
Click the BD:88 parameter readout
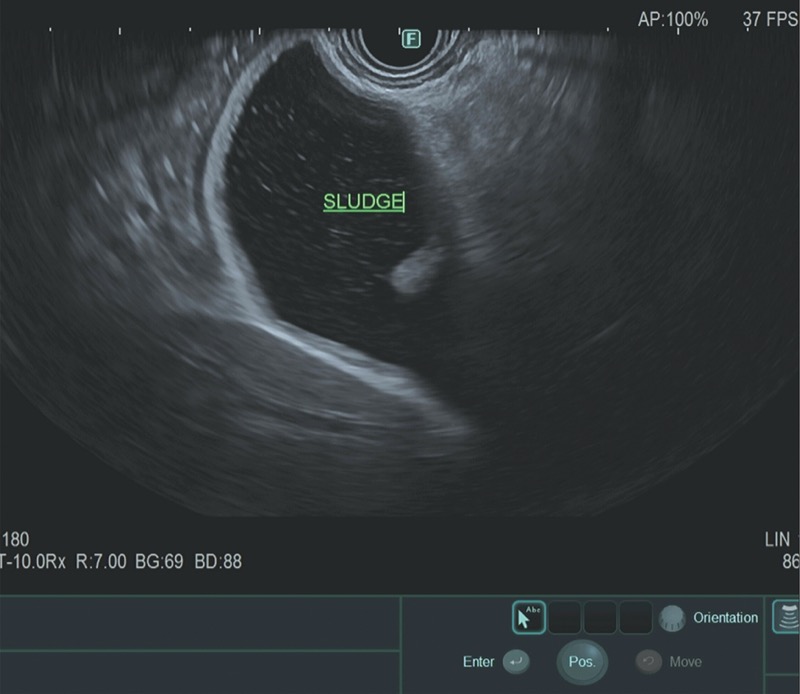point(216,562)
